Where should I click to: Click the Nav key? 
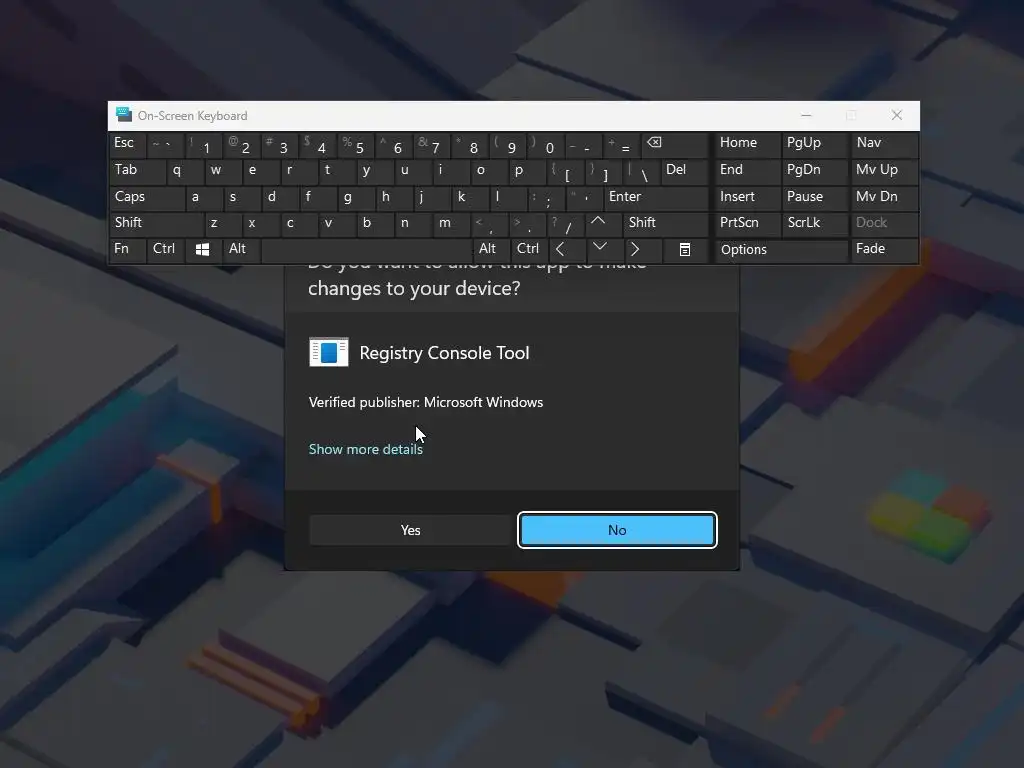[884, 145]
